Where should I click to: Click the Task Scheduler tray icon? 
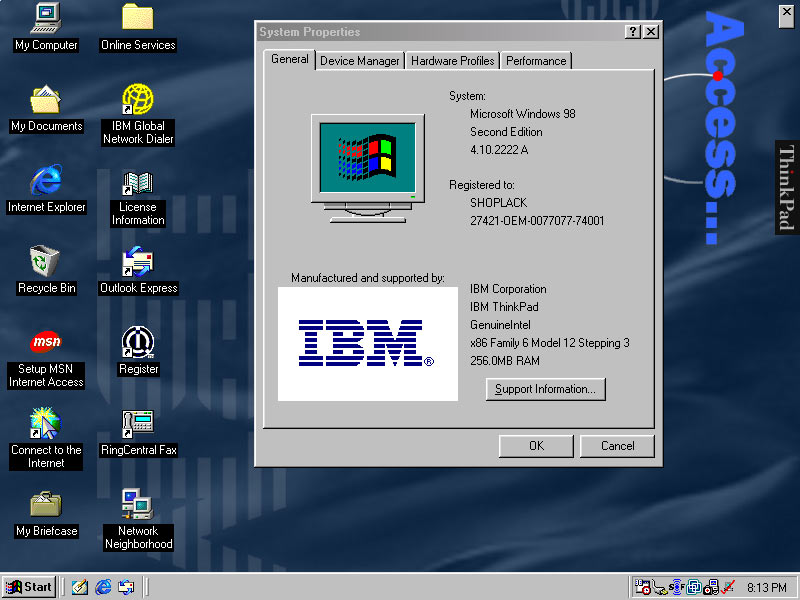point(642,587)
